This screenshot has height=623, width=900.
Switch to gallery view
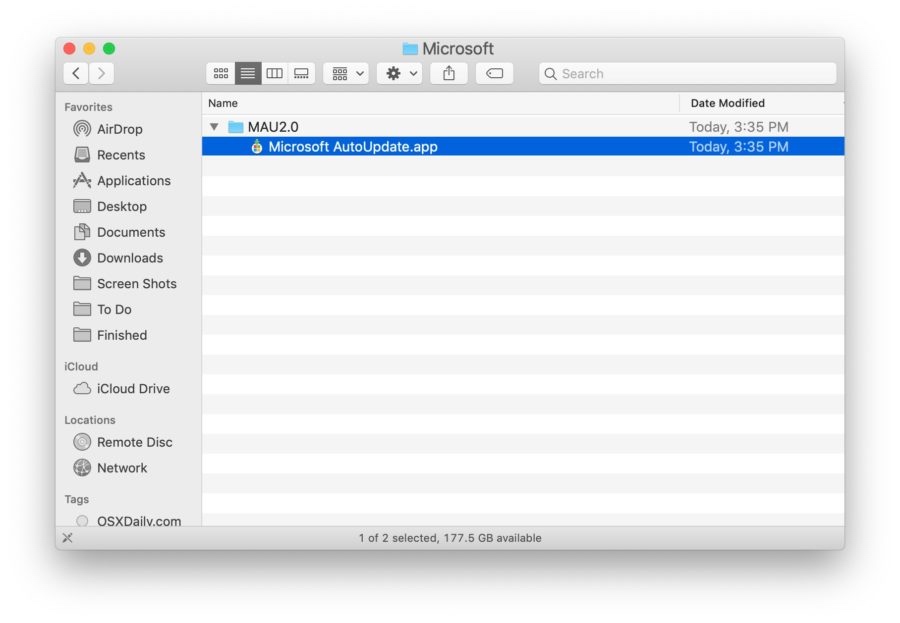pos(301,73)
